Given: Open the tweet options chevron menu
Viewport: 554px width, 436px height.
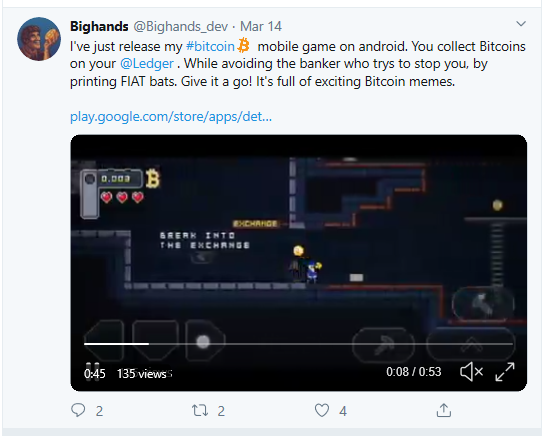Looking at the screenshot, I should click(521, 24).
